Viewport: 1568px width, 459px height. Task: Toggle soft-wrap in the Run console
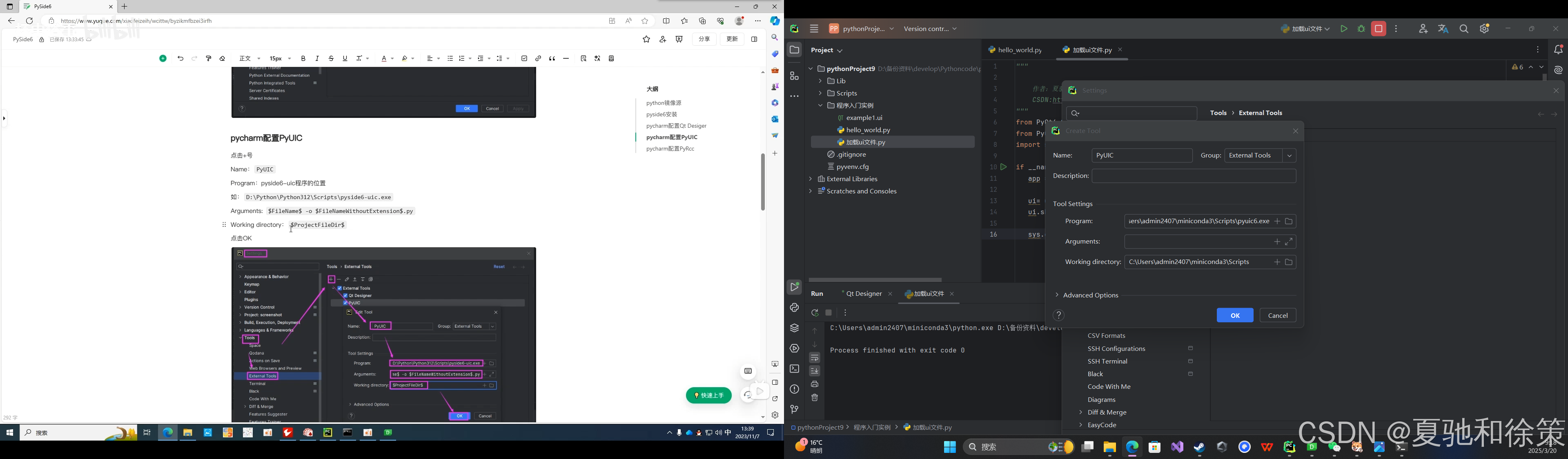[815, 357]
